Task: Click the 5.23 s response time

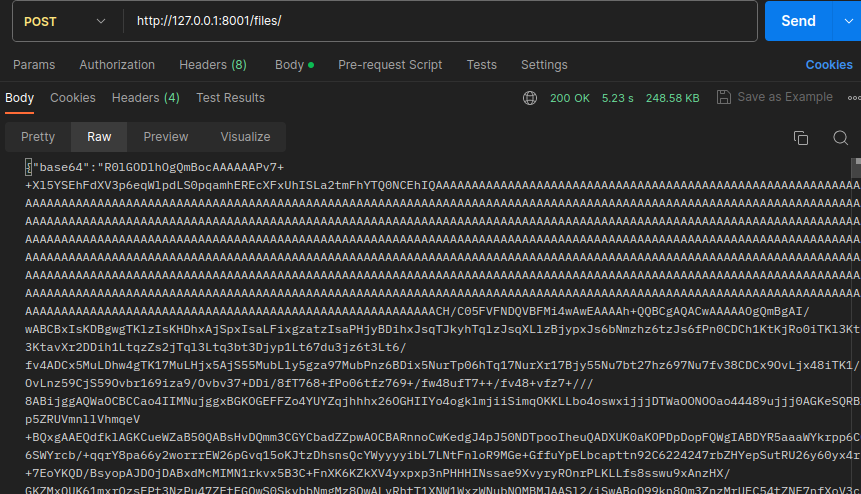Action: coord(618,98)
